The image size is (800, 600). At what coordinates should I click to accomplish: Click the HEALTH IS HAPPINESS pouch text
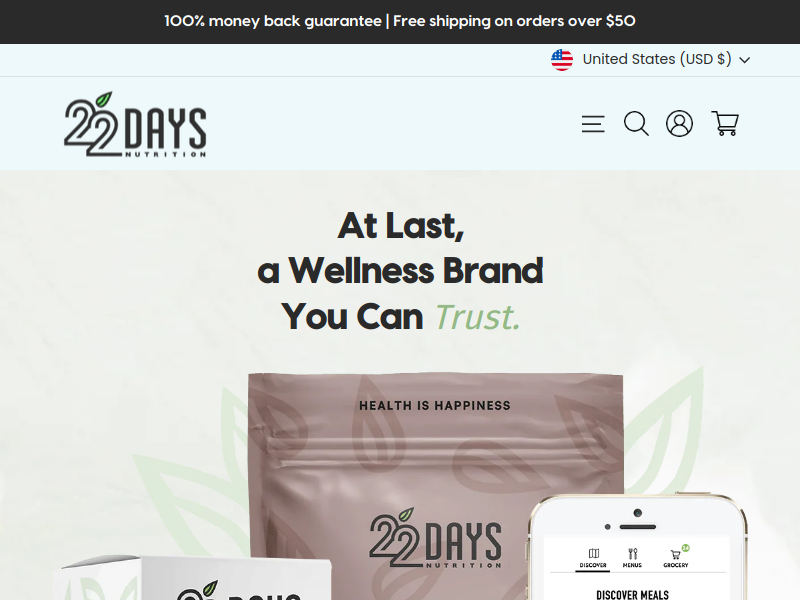435,406
